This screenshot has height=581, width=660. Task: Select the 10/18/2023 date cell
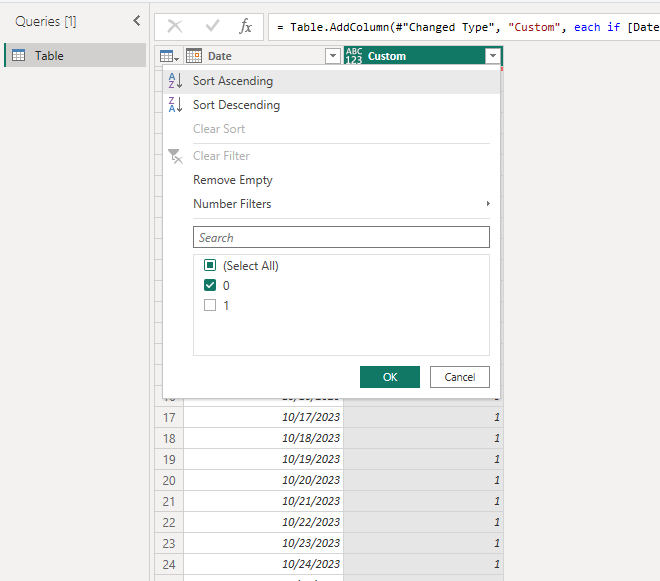[263, 438]
